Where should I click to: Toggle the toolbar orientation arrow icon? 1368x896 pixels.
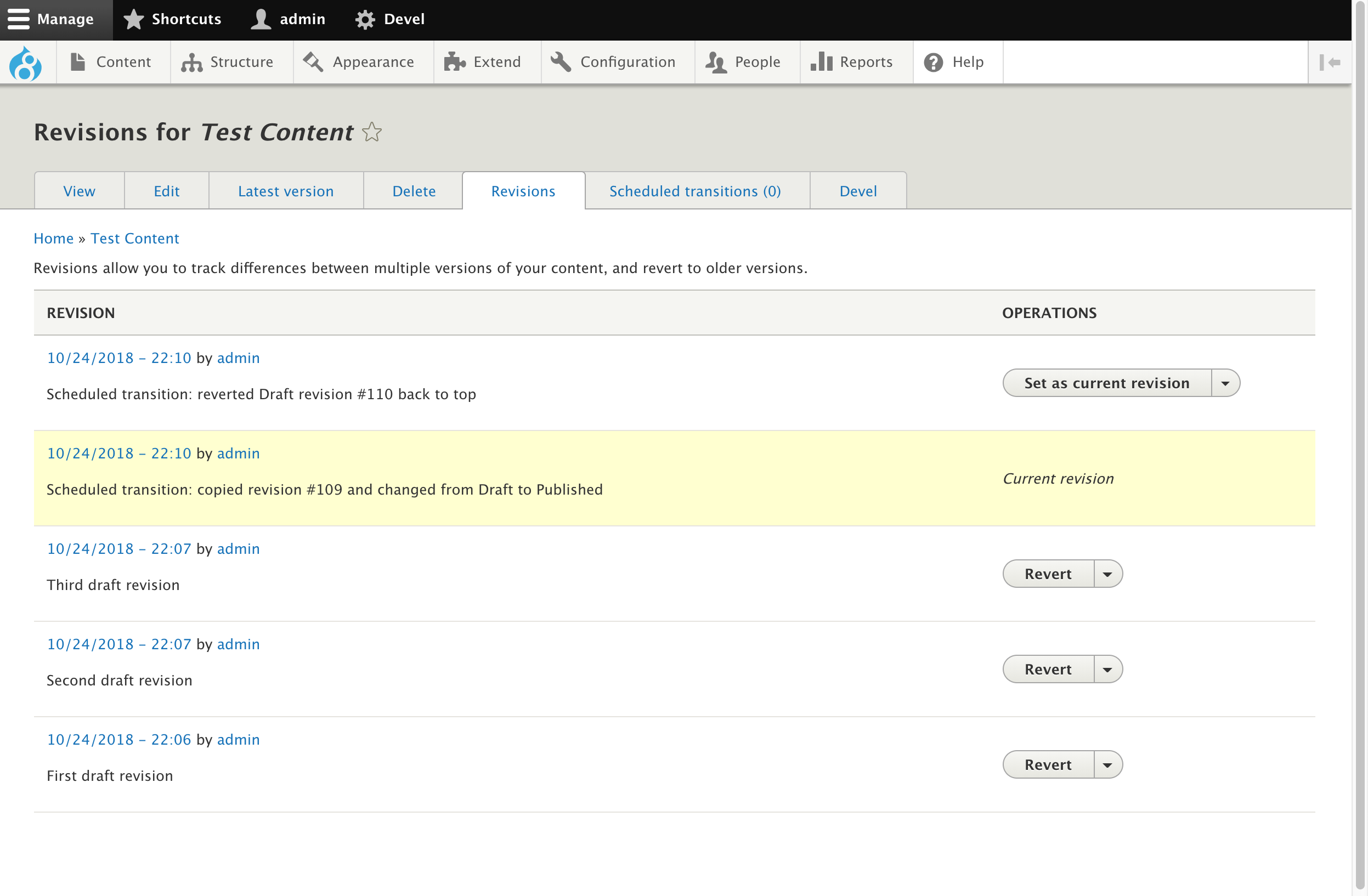[1330, 62]
